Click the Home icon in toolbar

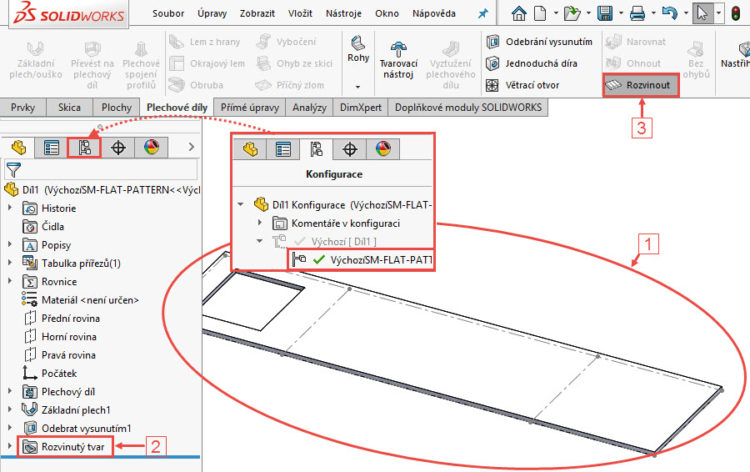pos(519,13)
